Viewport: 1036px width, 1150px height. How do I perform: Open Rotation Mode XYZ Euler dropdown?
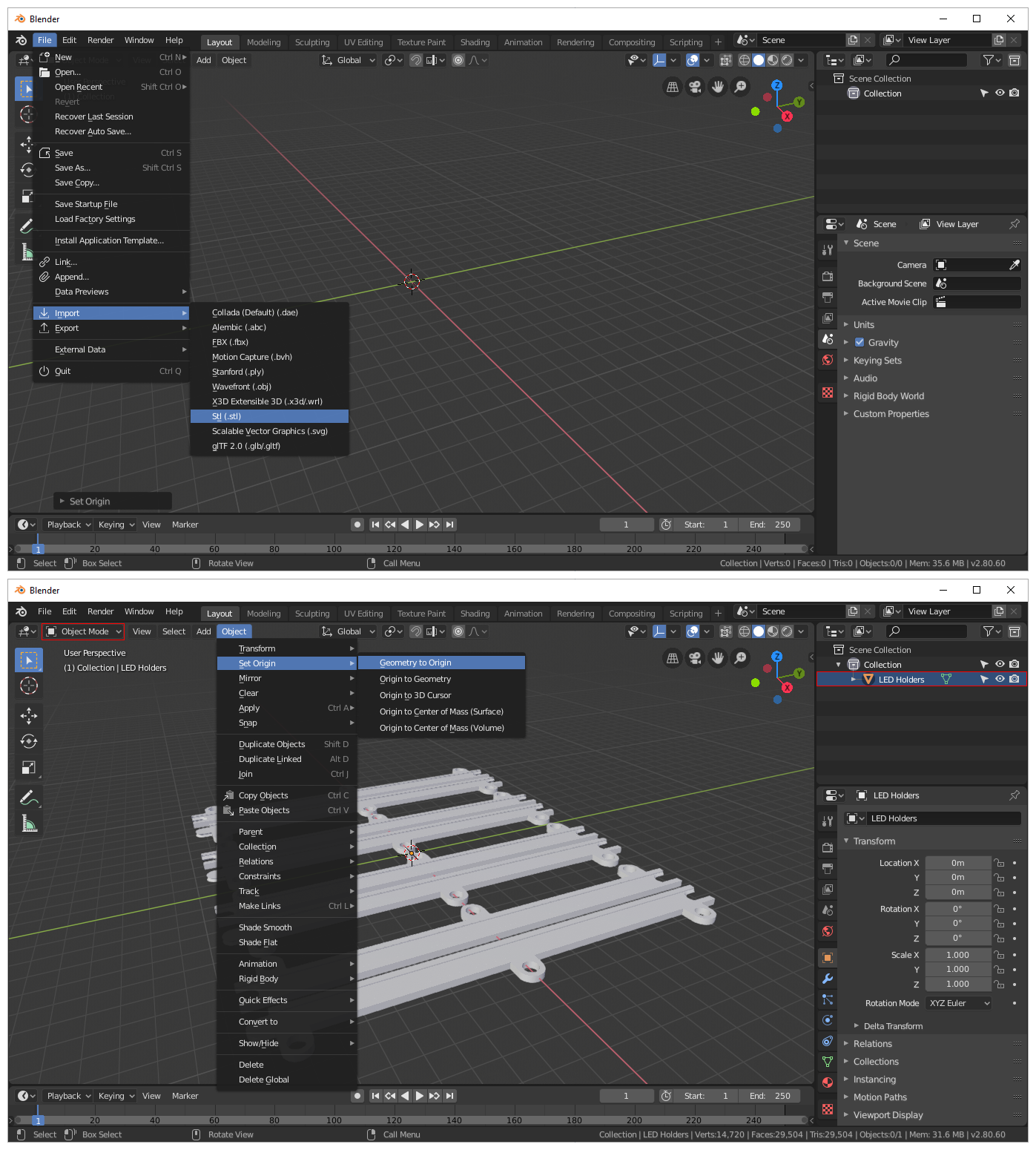click(959, 1003)
